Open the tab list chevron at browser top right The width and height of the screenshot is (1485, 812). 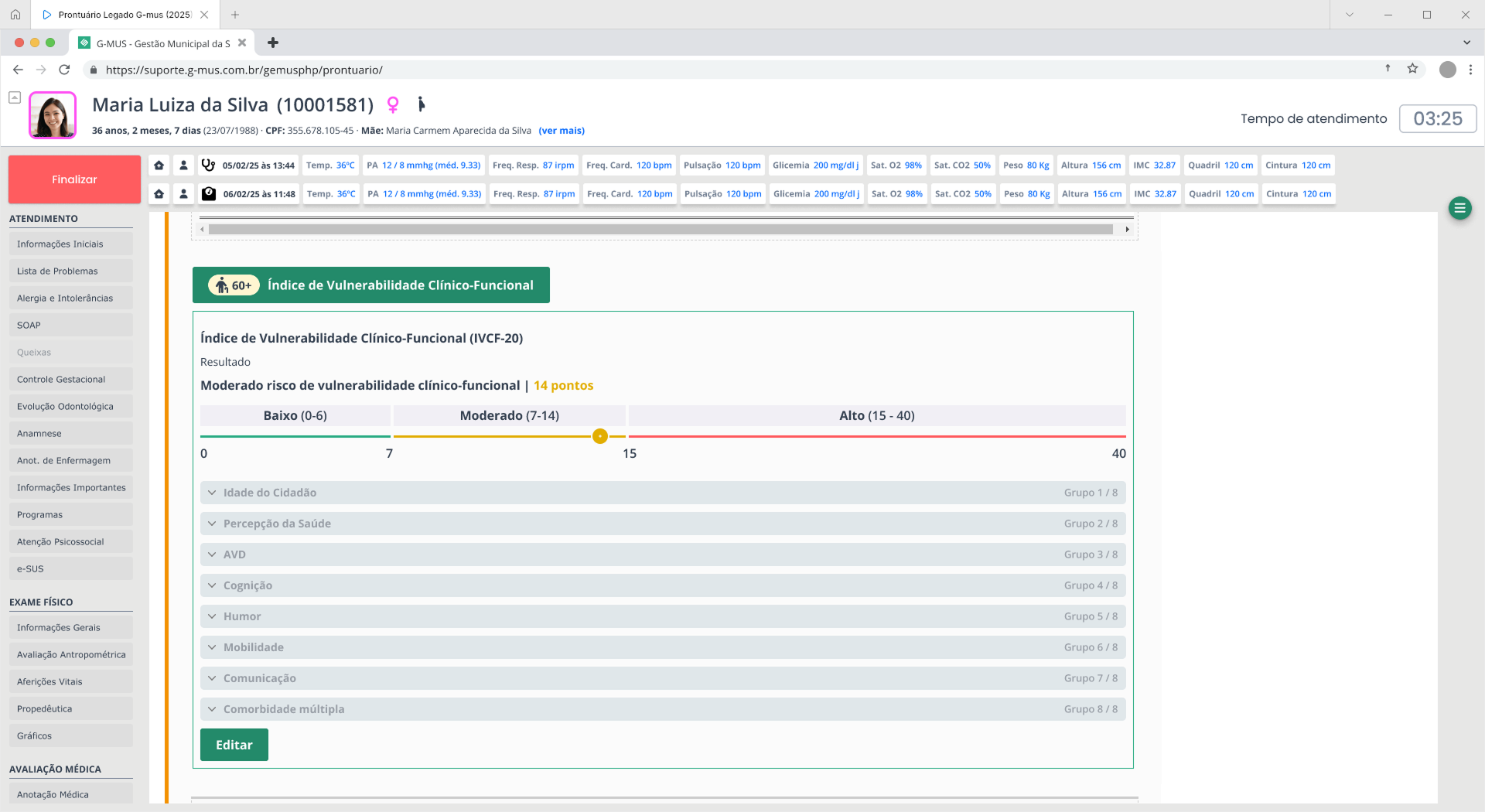1466,43
